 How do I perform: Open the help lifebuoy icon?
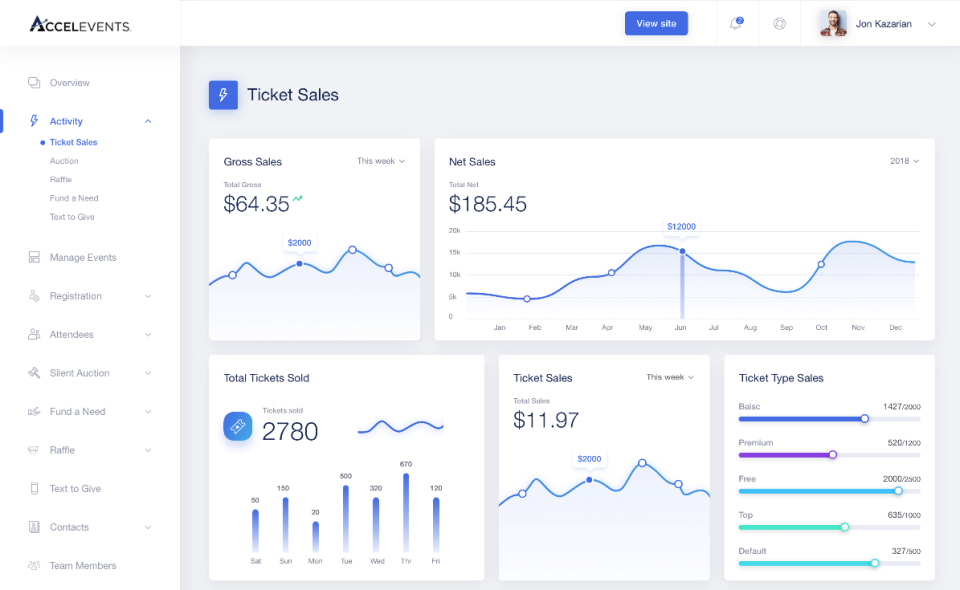coord(780,24)
